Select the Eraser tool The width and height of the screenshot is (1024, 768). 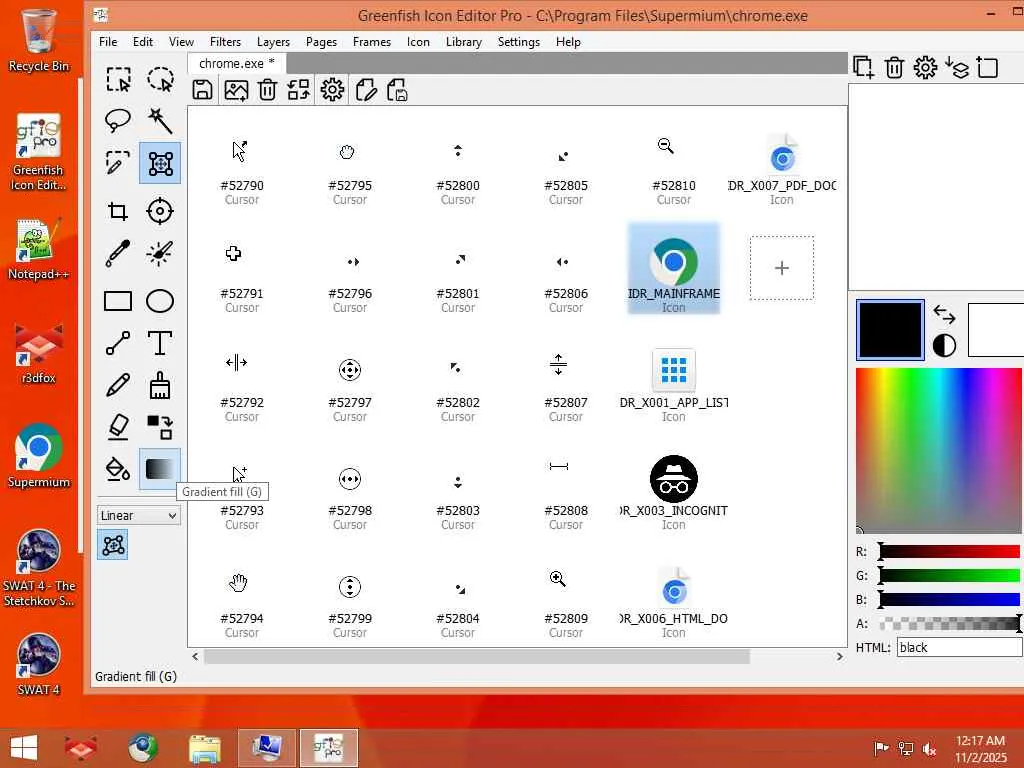118,427
